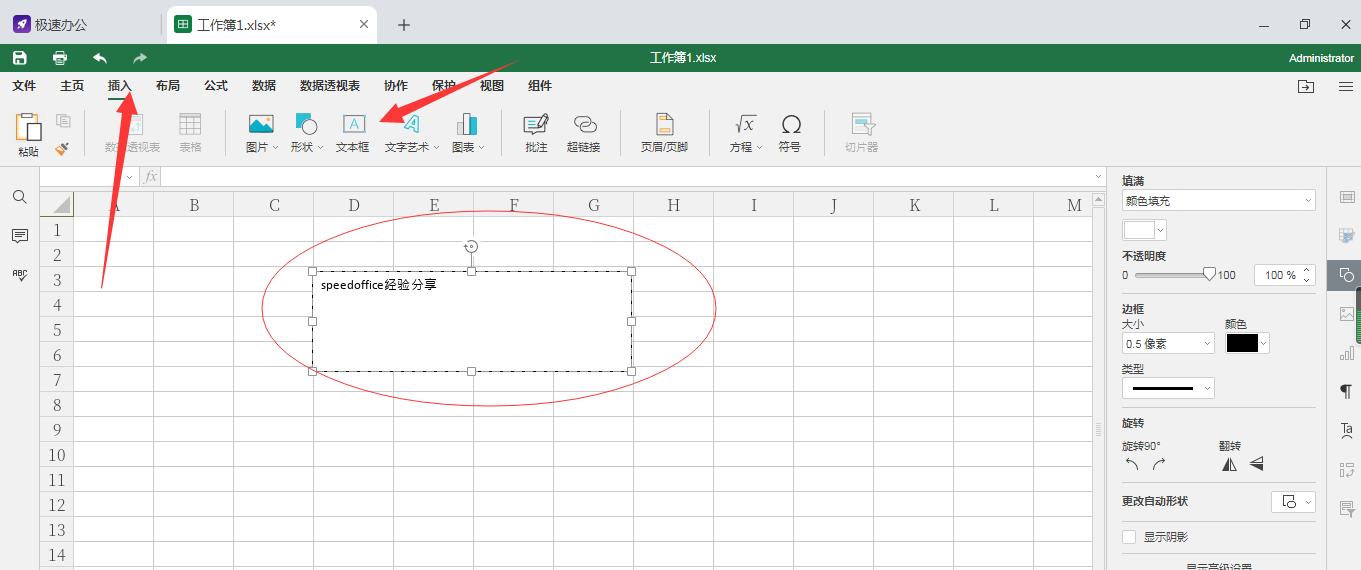Redo the last undone action
The width and height of the screenshot is (1361, 570).
coord(140,58)
